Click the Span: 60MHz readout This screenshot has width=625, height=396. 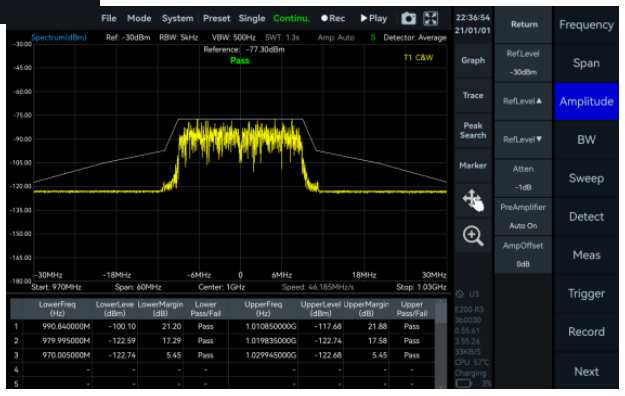click(138, 287)
